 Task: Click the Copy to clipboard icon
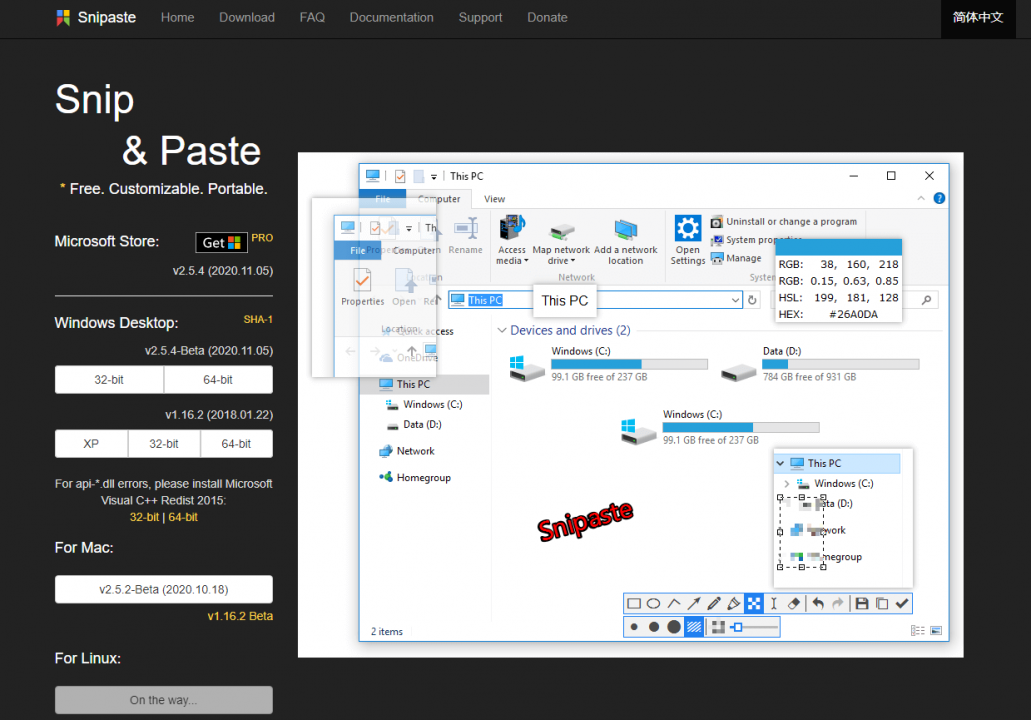[x=882, y=604]
